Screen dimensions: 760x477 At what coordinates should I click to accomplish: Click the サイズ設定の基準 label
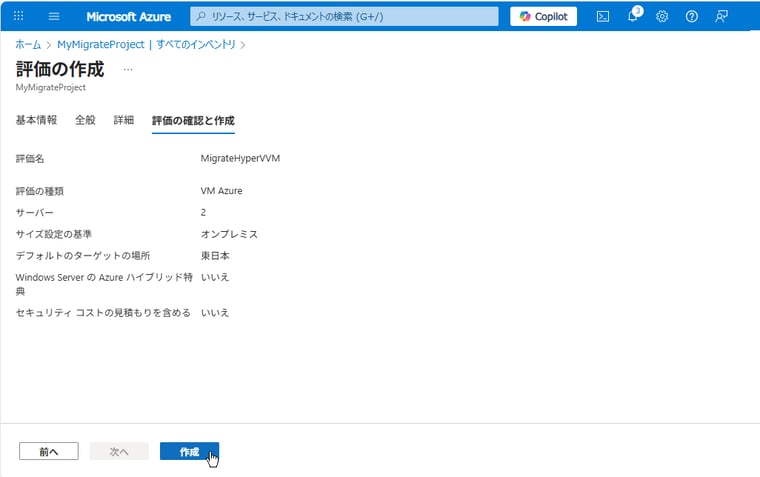pyautogui.click(x=54, y=234)
